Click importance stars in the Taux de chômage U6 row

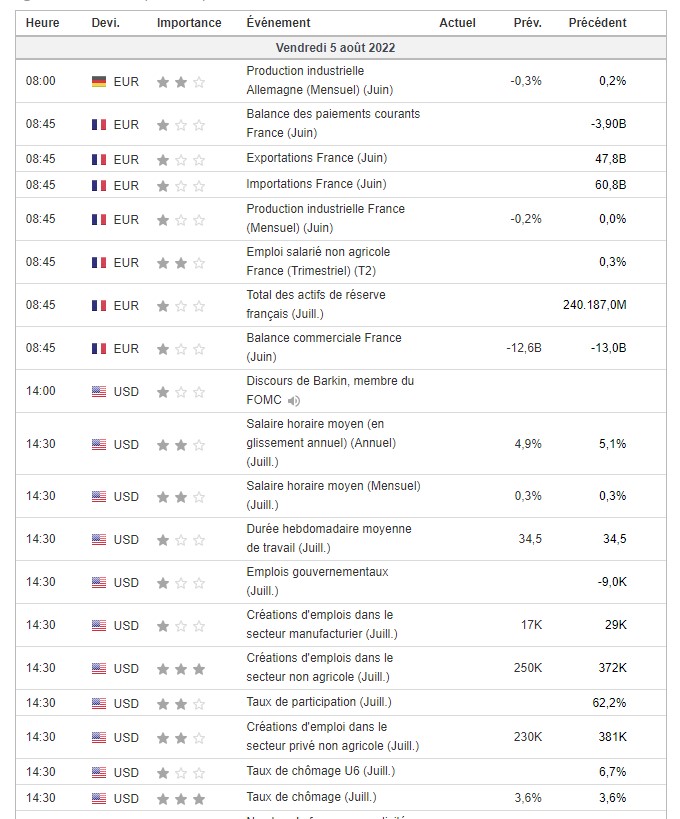181,772
